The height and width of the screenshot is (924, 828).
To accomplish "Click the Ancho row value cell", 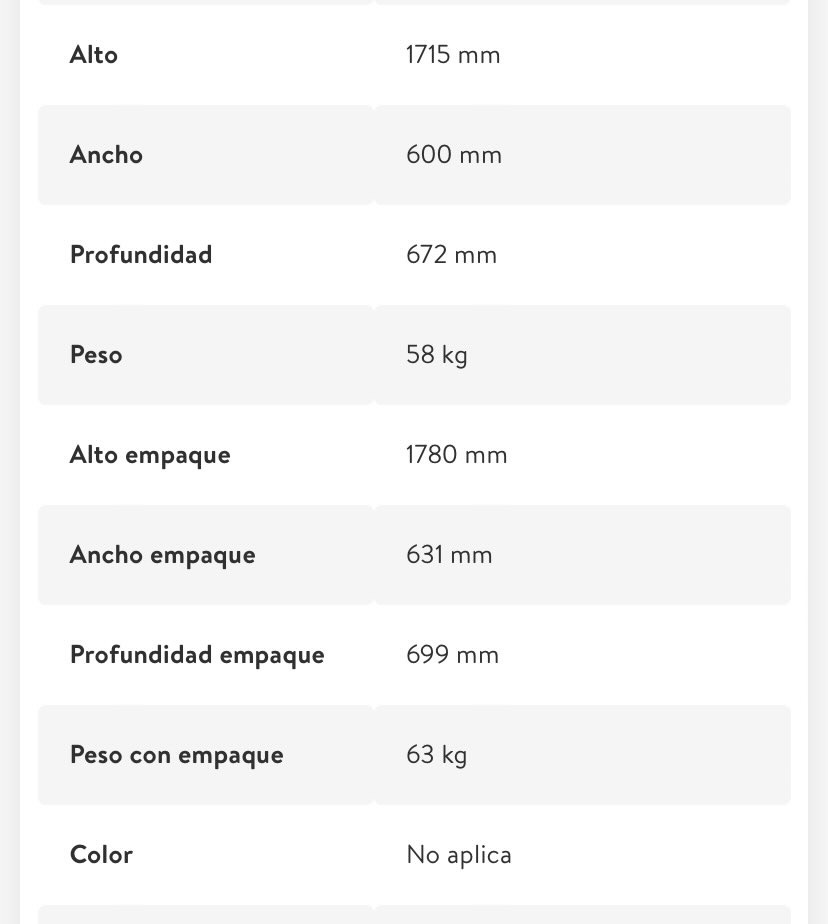I will coord(582,155).
